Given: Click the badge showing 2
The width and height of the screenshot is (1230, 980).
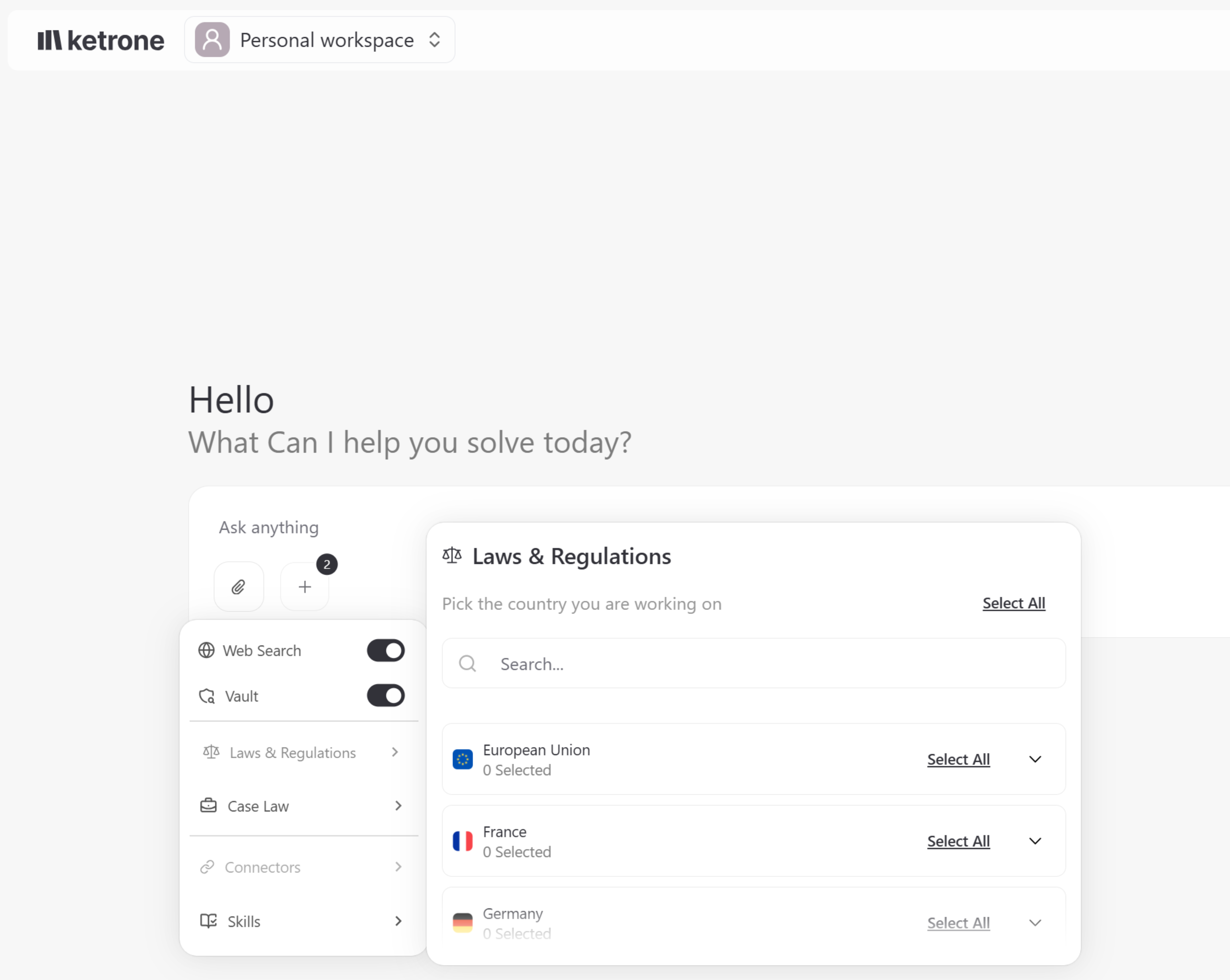Looking at the screenshot, I should [x=327, y=564].
